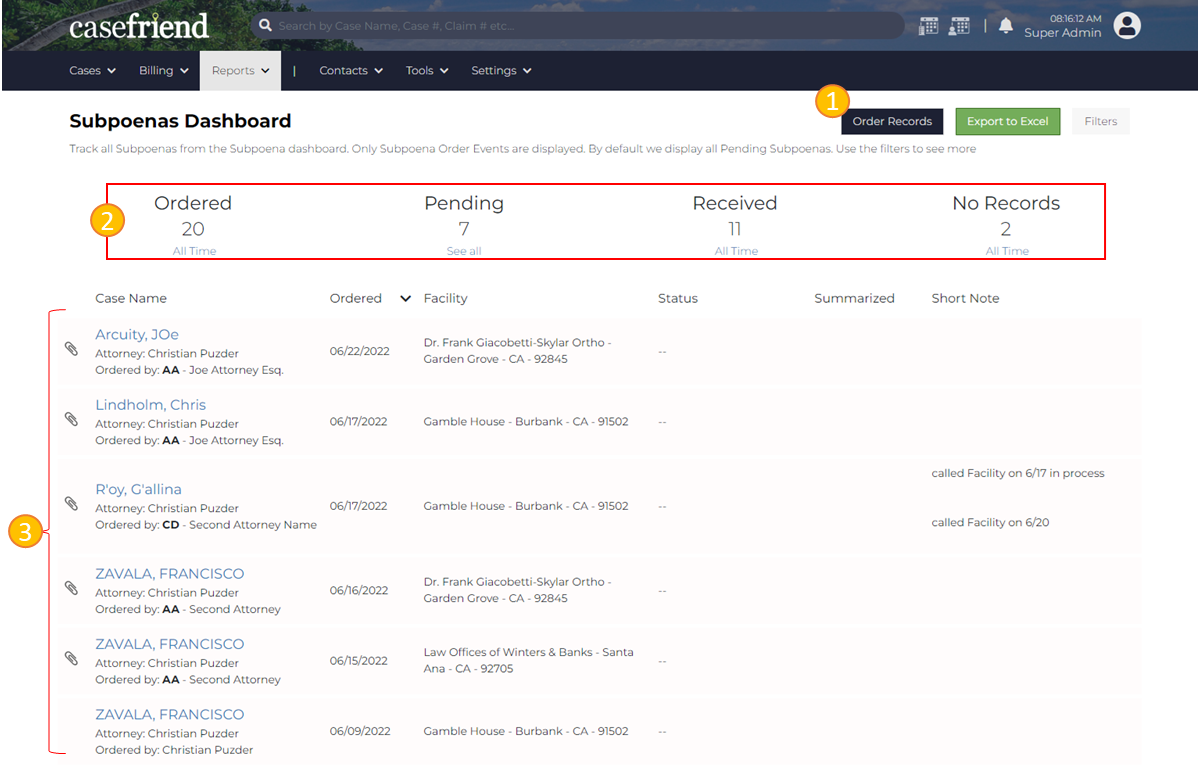Expand the Contacts menu

(351, 70)
